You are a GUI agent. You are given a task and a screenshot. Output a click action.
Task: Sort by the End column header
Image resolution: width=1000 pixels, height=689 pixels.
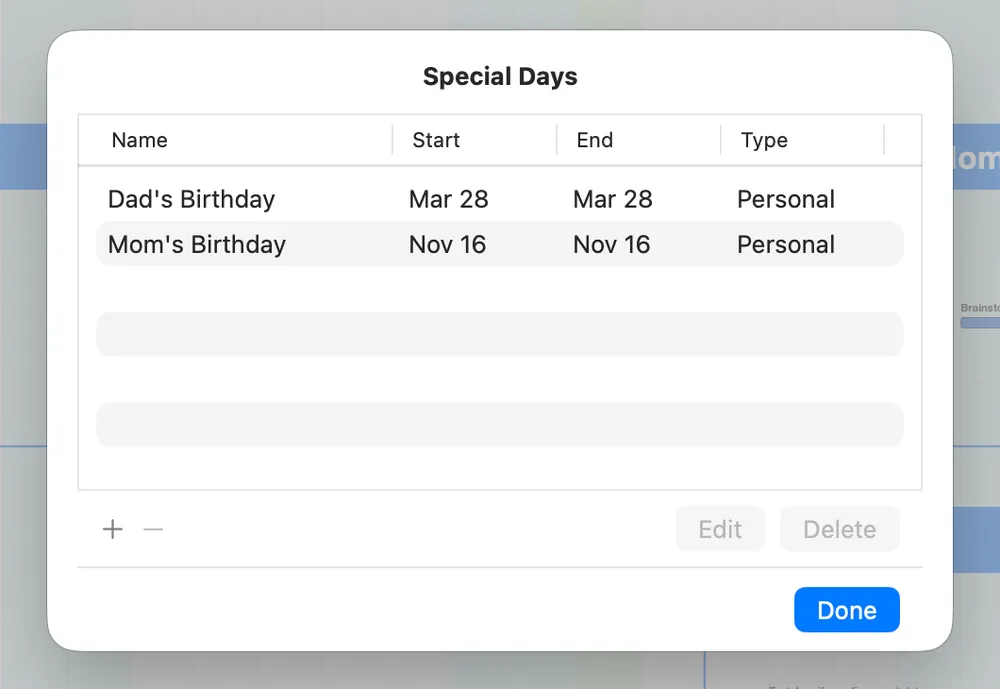(x=595, y=140)
